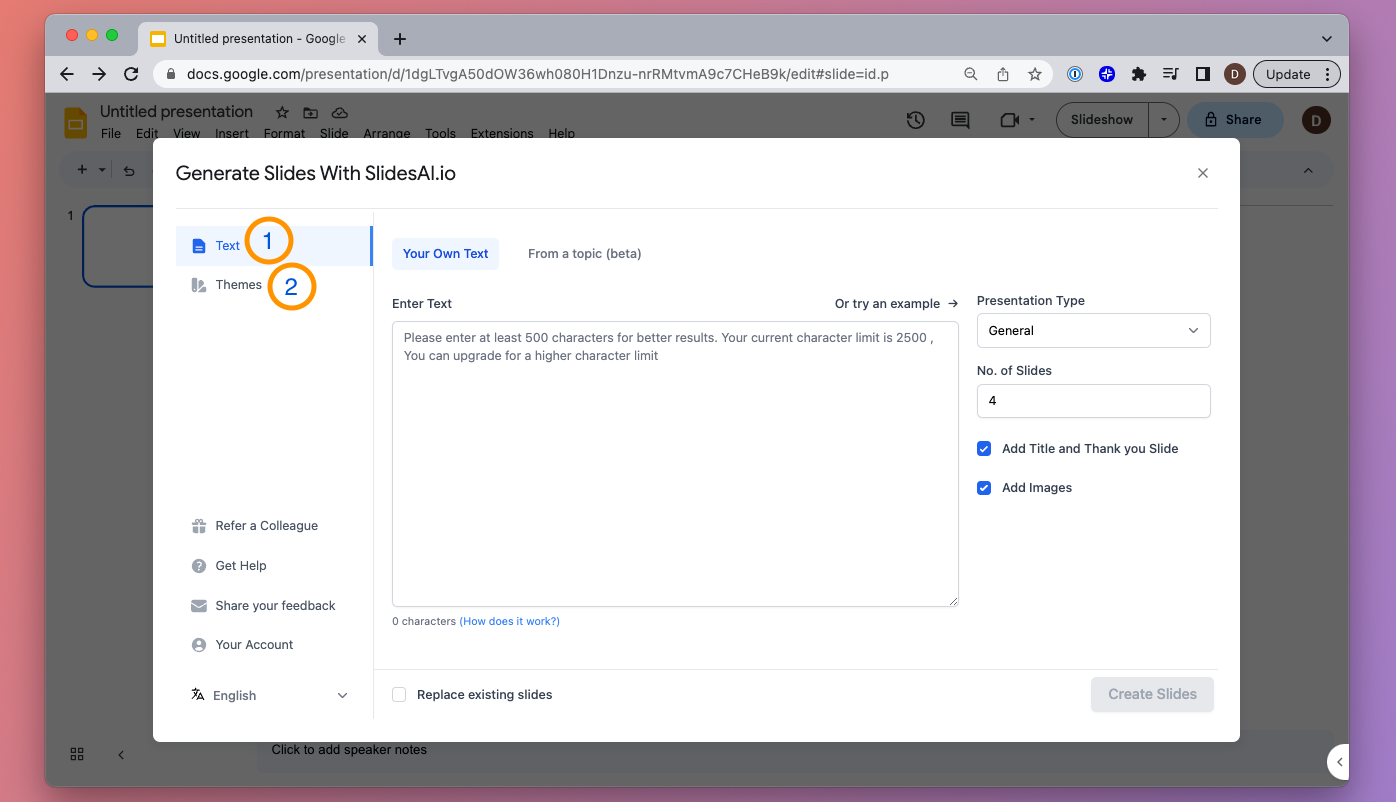Open the Chrome profile avatar D
The height and width of the screenshot is (802, 1396).
[x=1235, y=74]
